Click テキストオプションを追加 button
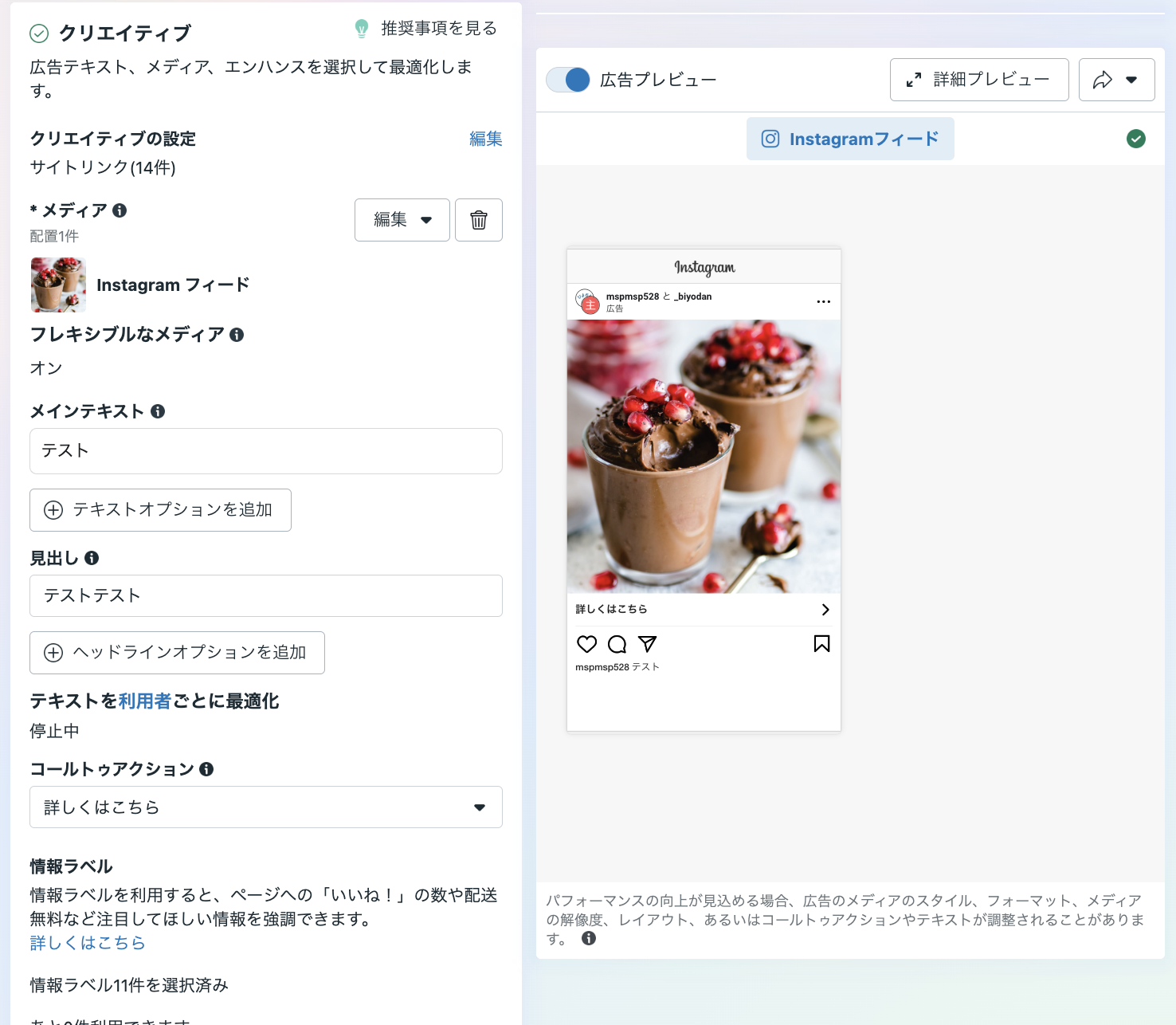Viewport: 1176px width, 1025px height. tap(160, 510)
